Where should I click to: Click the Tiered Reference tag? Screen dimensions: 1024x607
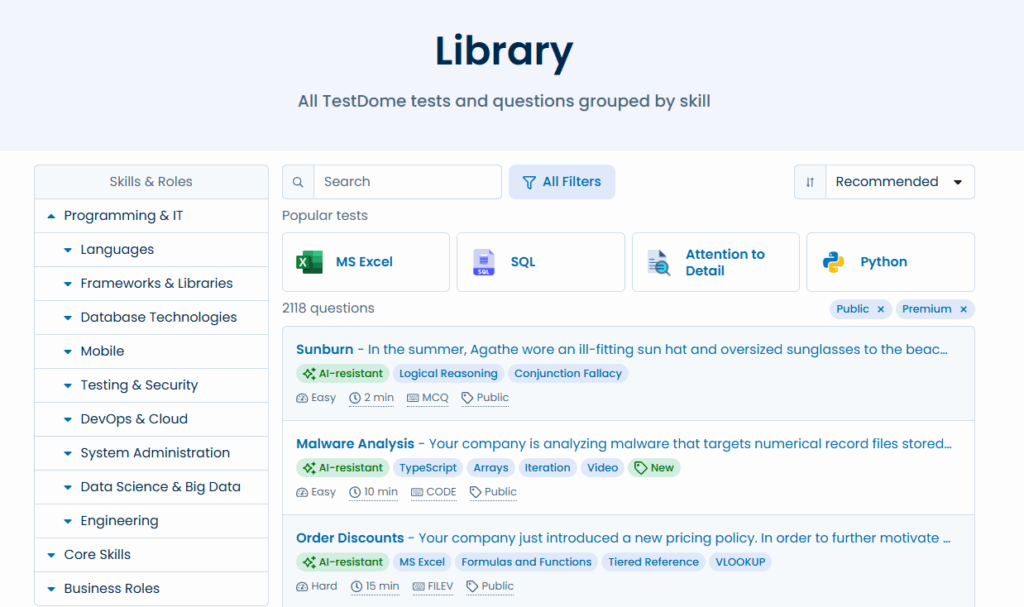[x=653, y=562]
